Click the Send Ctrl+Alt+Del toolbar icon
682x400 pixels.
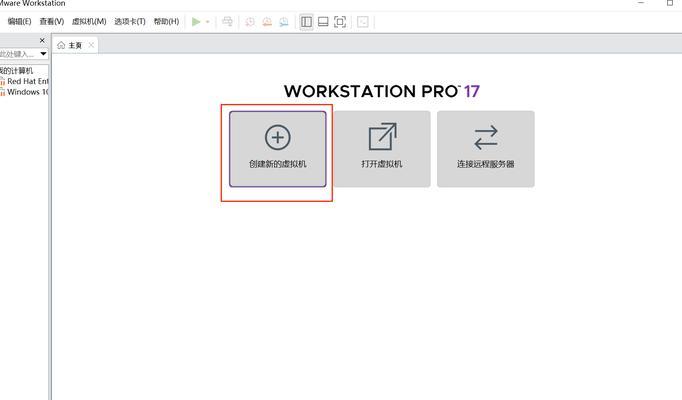[x=227, y=22]
